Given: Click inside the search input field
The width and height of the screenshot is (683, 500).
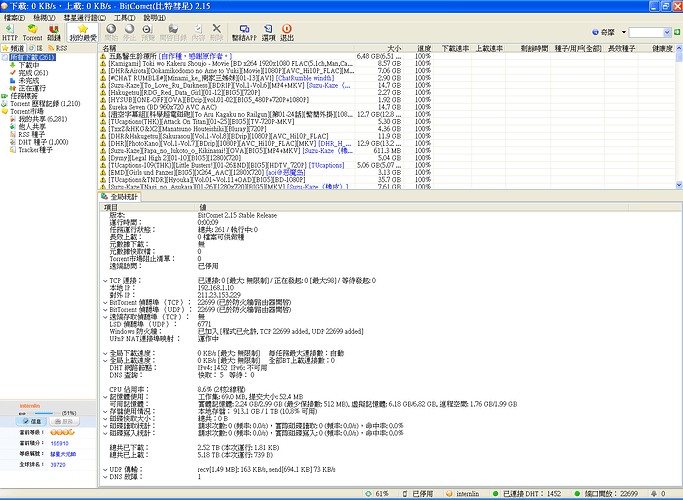Looking at the screenshot, I should pos(646,32).
